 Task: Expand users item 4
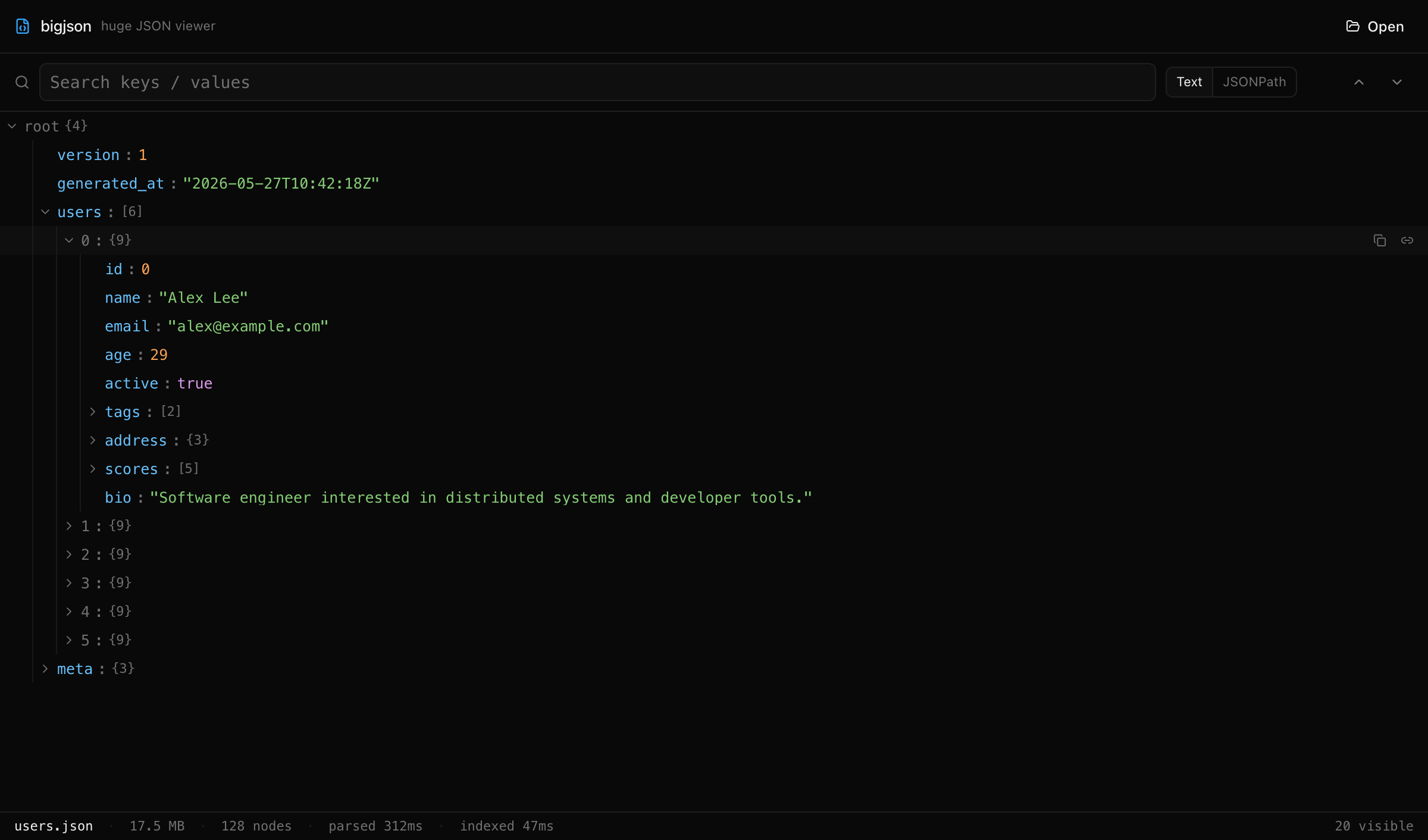69,612
